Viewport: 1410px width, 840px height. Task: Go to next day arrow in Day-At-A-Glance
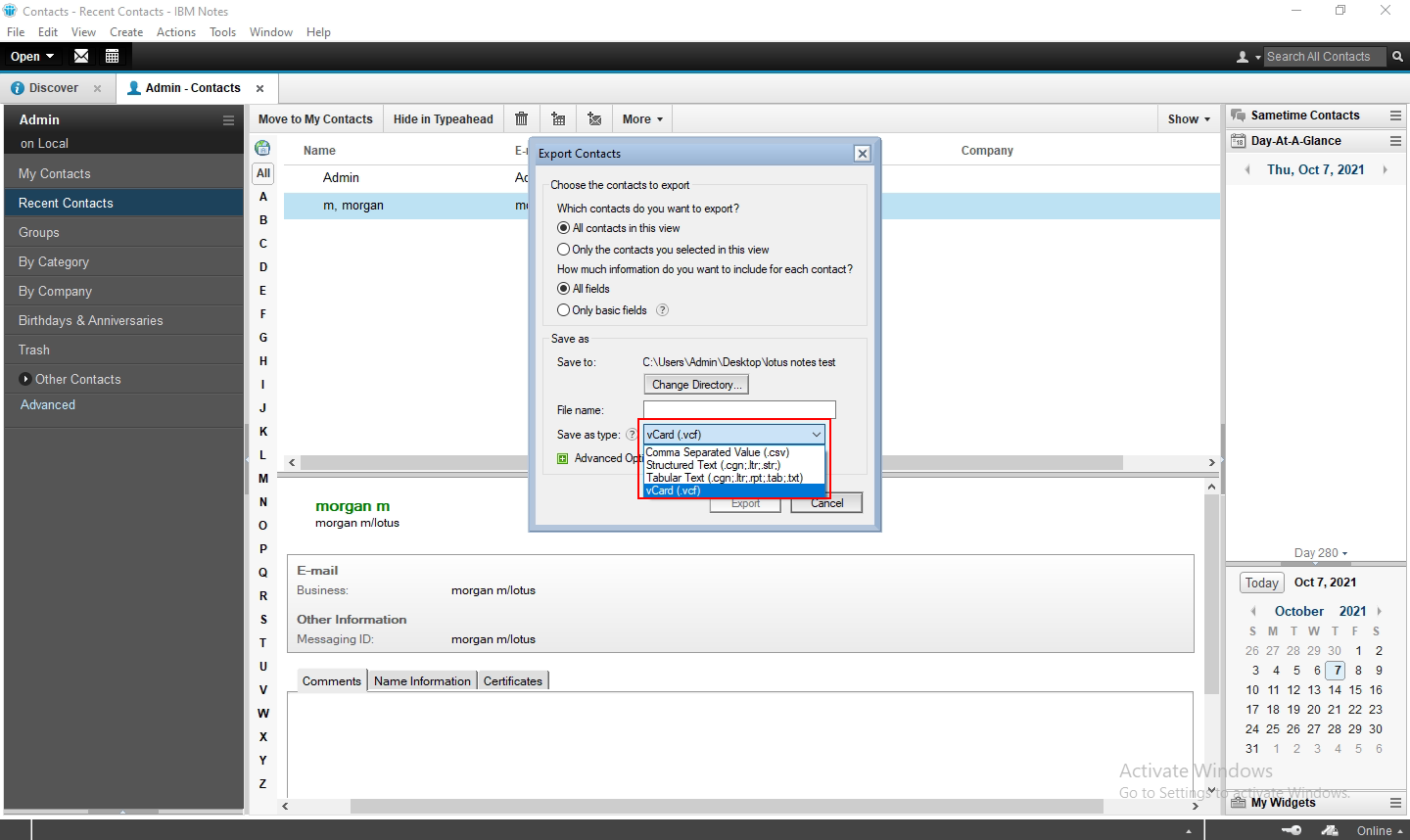tap(1385, 169)
